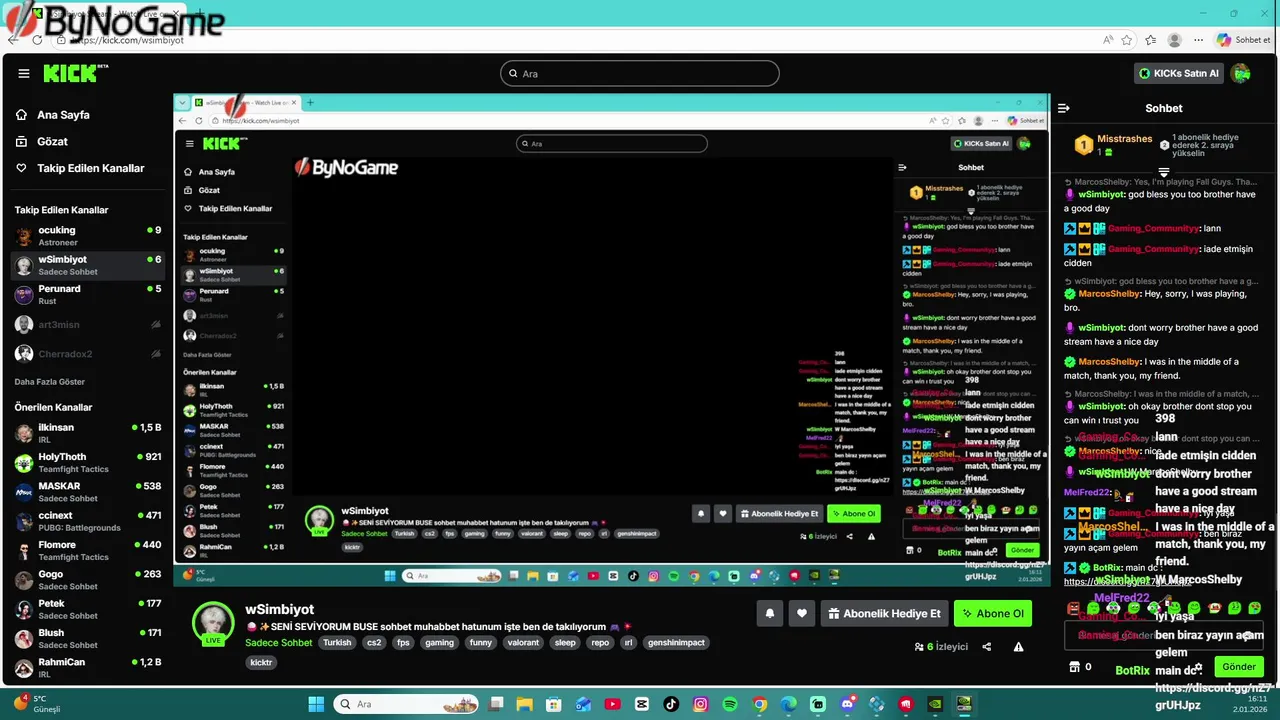Select the kicktr tag
Viewport: 1280px width, 720px height.
tap(261, 662)
